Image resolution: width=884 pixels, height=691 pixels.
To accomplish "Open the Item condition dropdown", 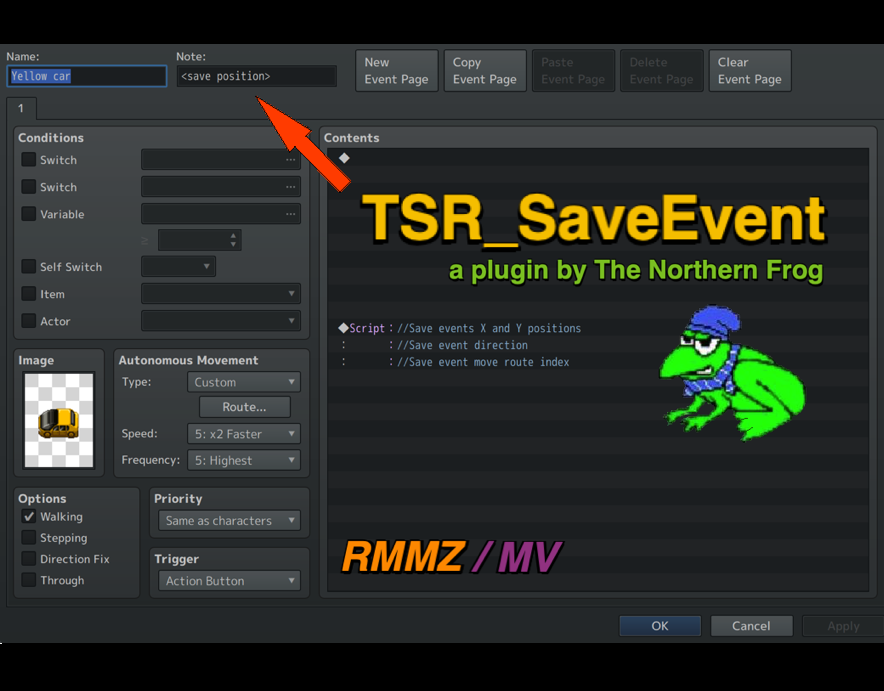I will 221,294.
